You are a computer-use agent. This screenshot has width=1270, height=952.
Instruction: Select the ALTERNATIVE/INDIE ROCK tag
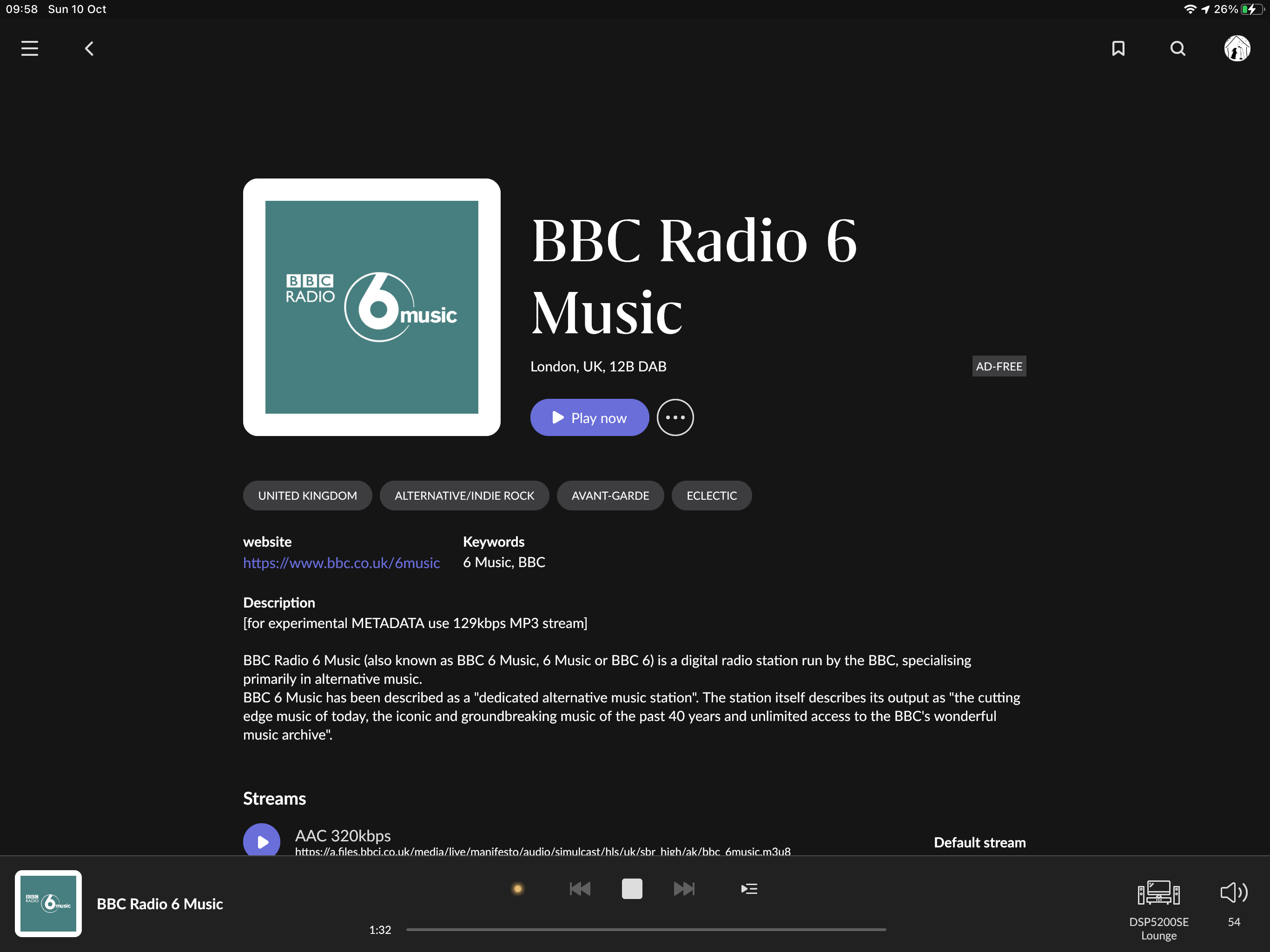coord(464,496)
